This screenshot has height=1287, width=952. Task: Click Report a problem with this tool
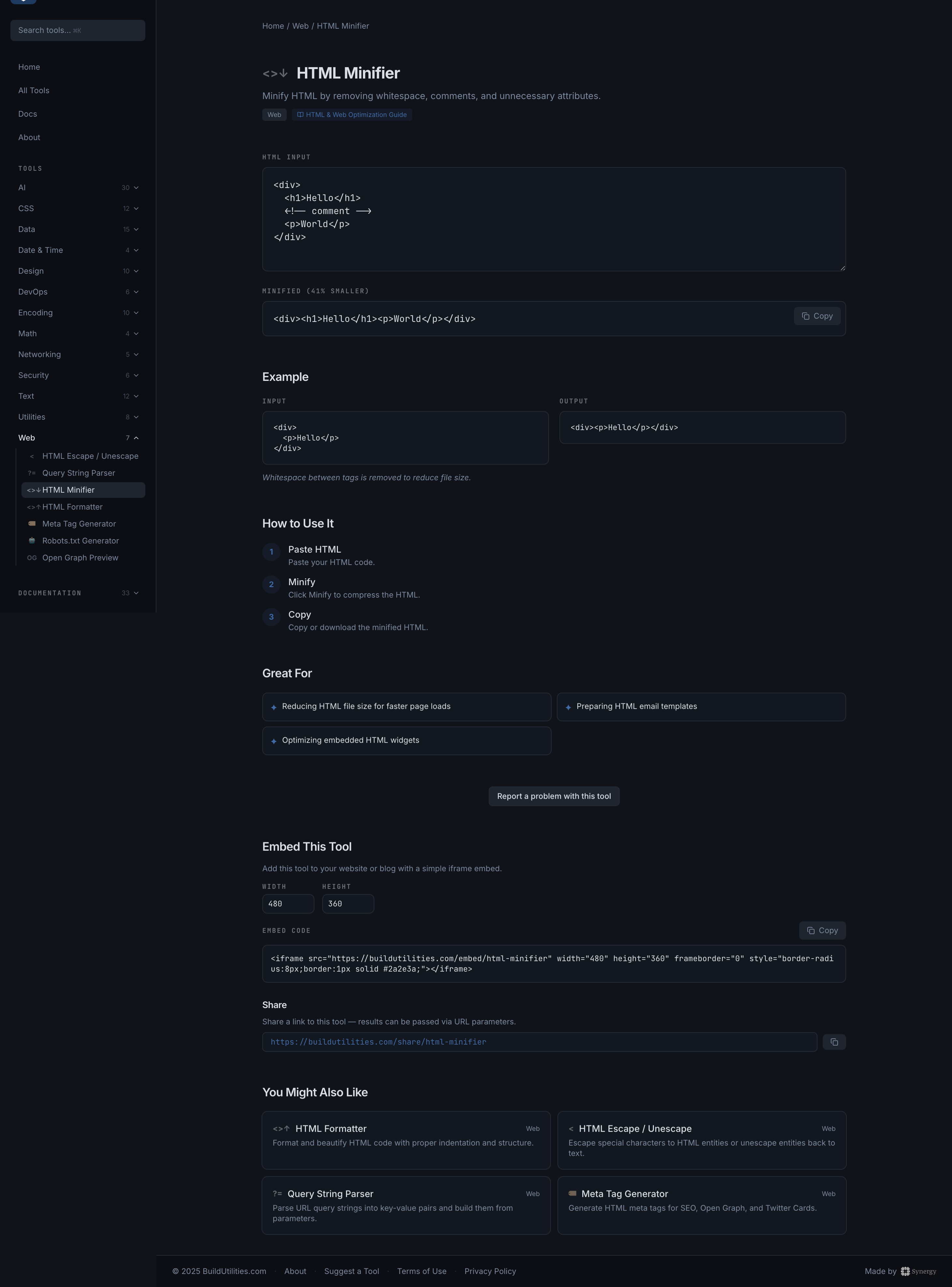pos(553,796)
